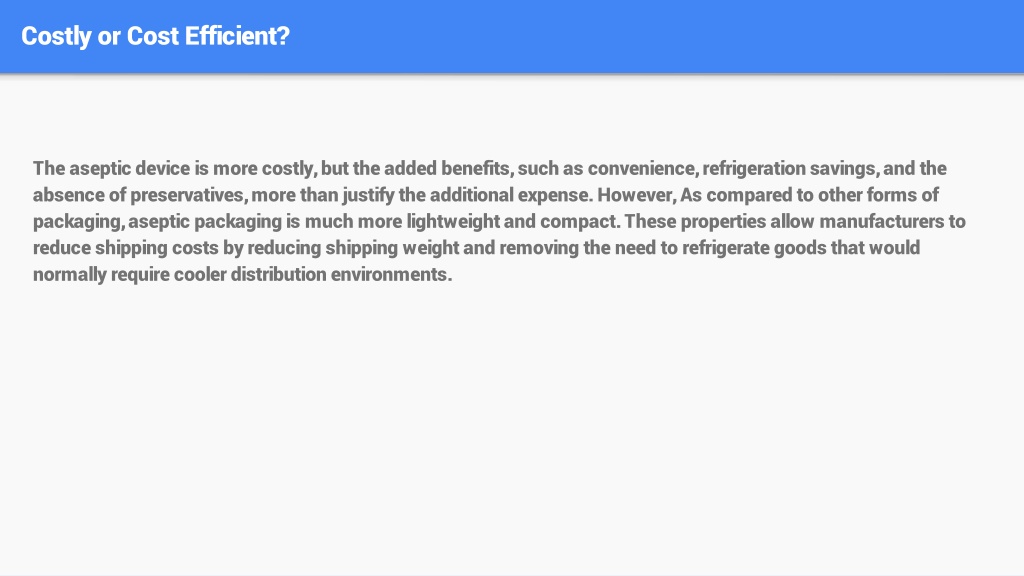Click the phrase 'normally require' in last line

pyautogui.click(x=101, y=275)
